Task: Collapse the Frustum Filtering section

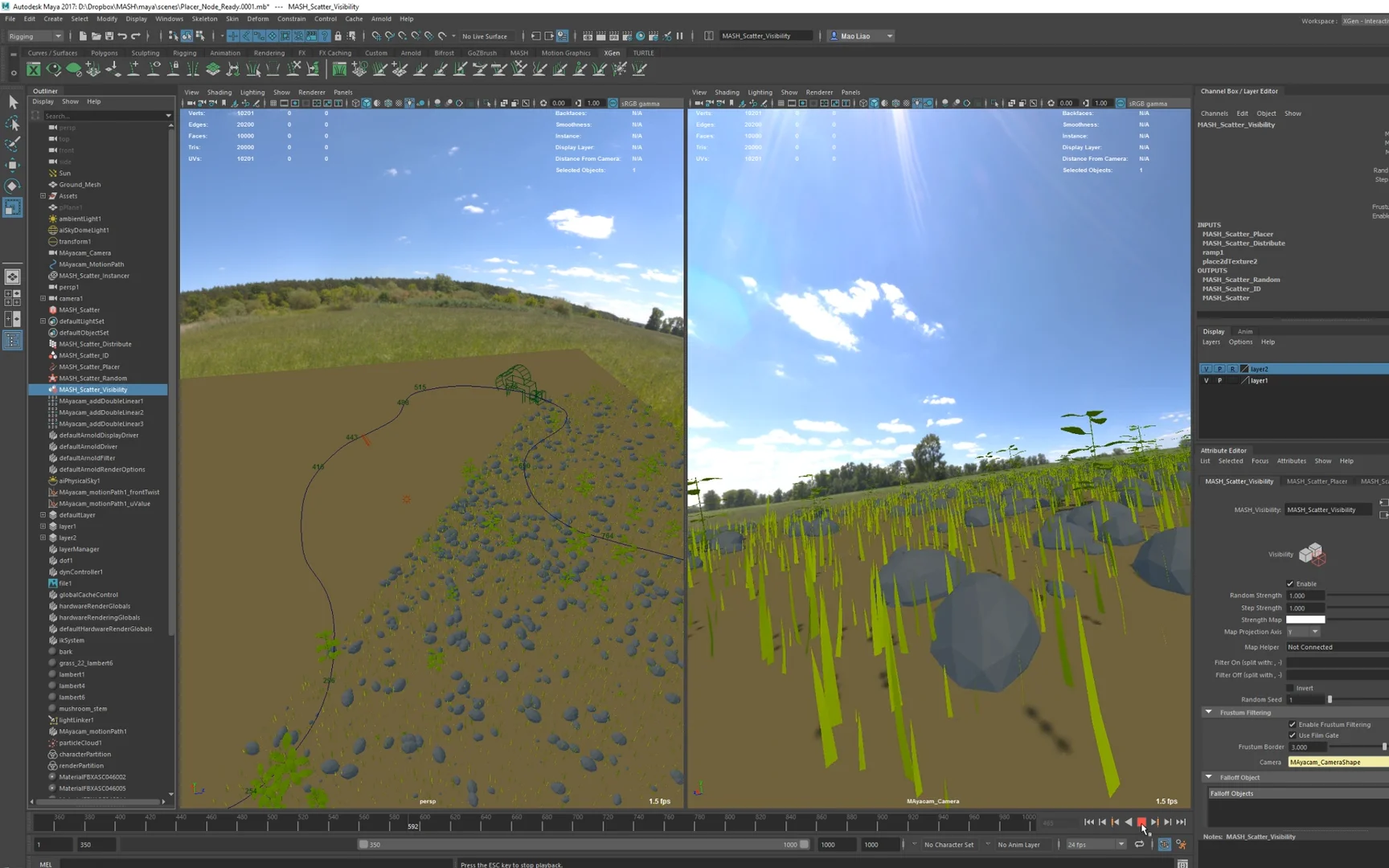Action: pyautogui.click(x=1208, y=712)
